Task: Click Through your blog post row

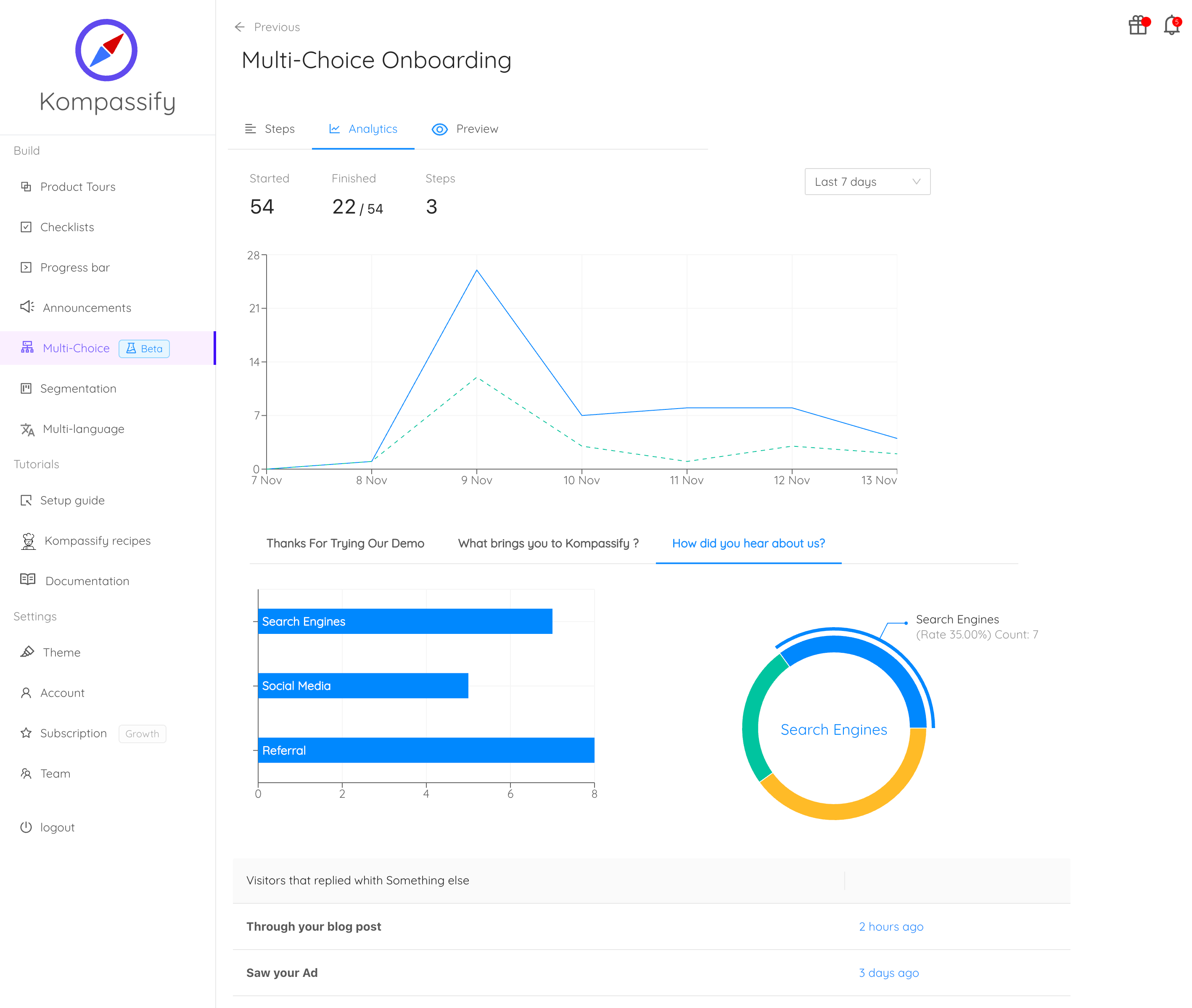Action: tap(651, 927)
